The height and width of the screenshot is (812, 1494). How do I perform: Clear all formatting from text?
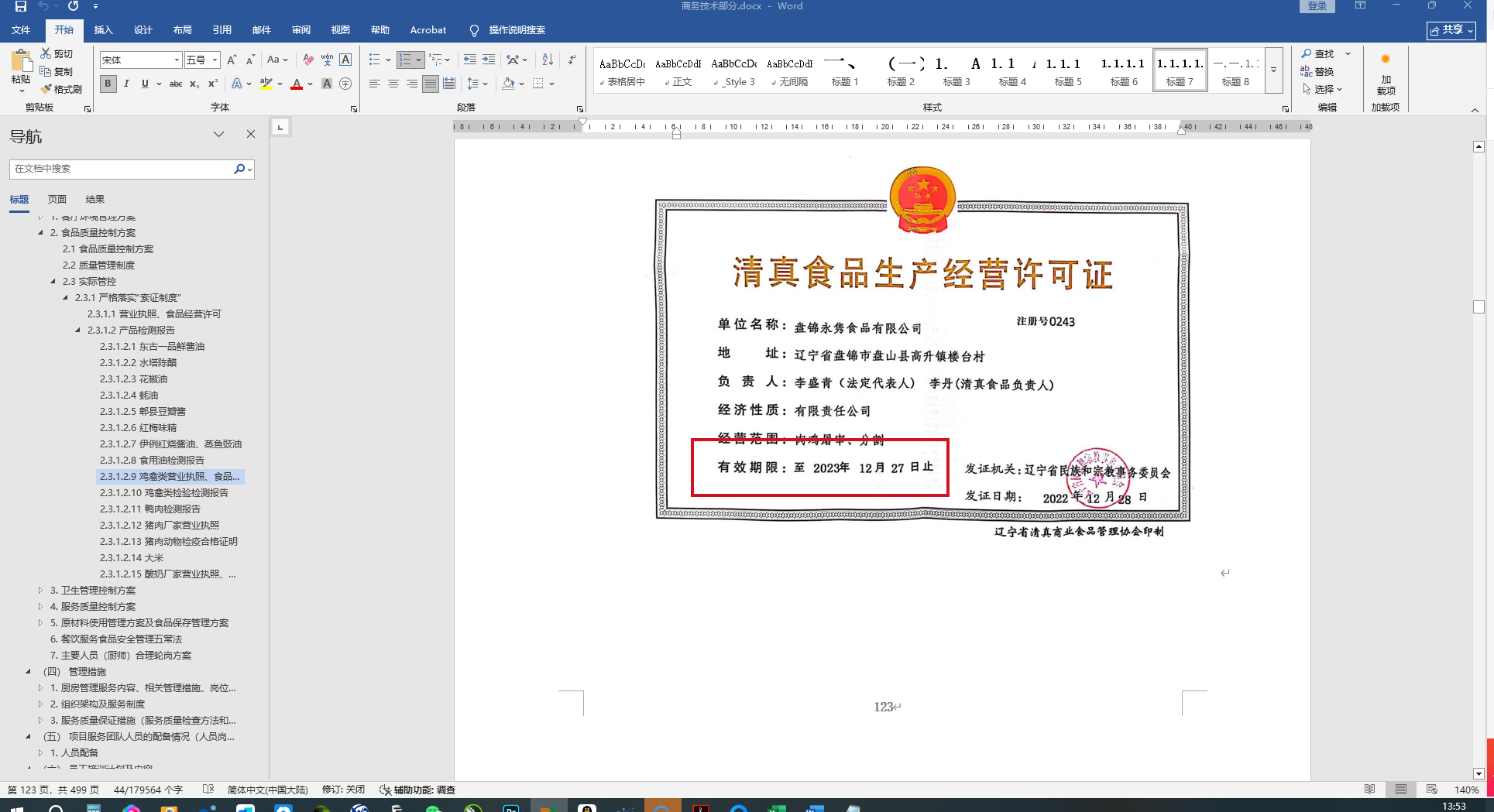308,60
